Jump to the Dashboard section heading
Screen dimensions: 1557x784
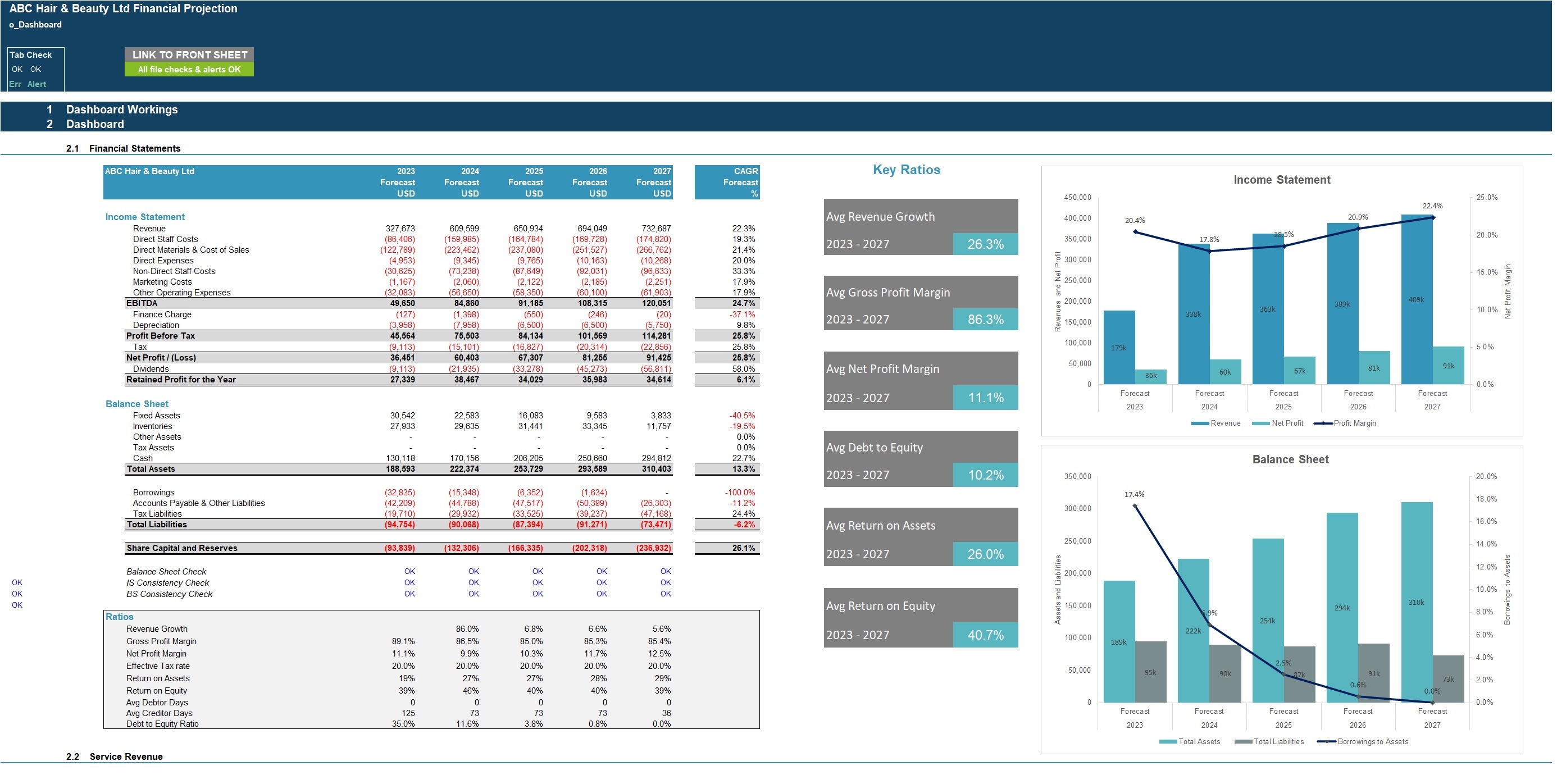pos(95,124)
